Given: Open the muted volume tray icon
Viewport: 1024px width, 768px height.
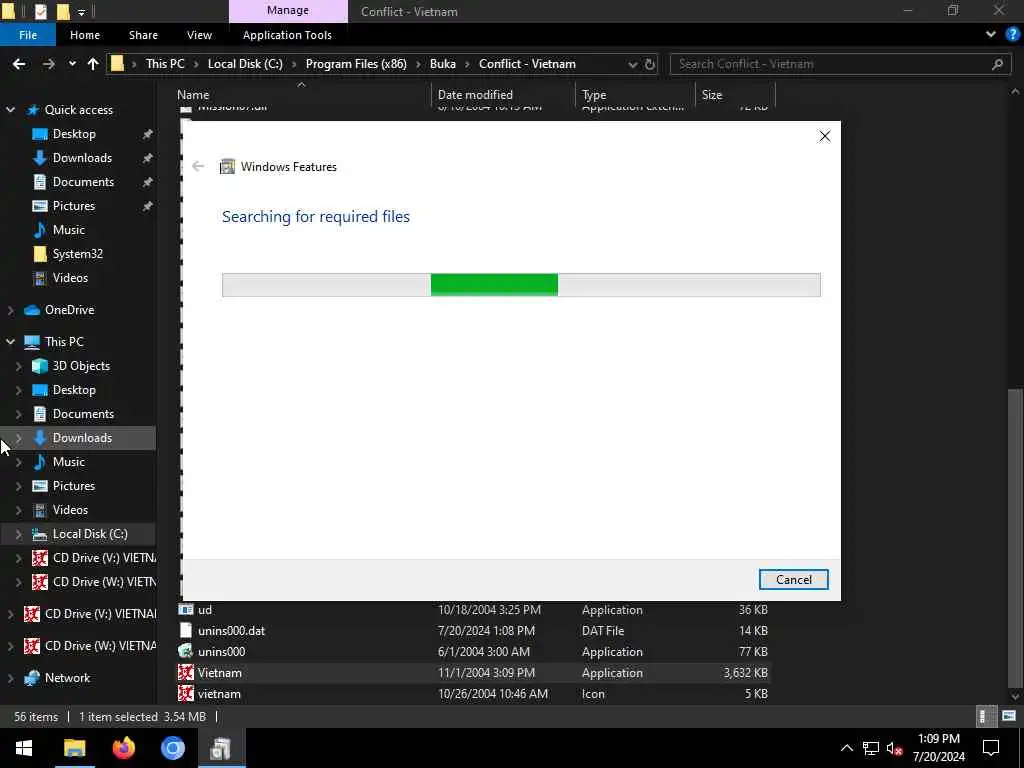Looking at the screenshot, I should 895,748.
